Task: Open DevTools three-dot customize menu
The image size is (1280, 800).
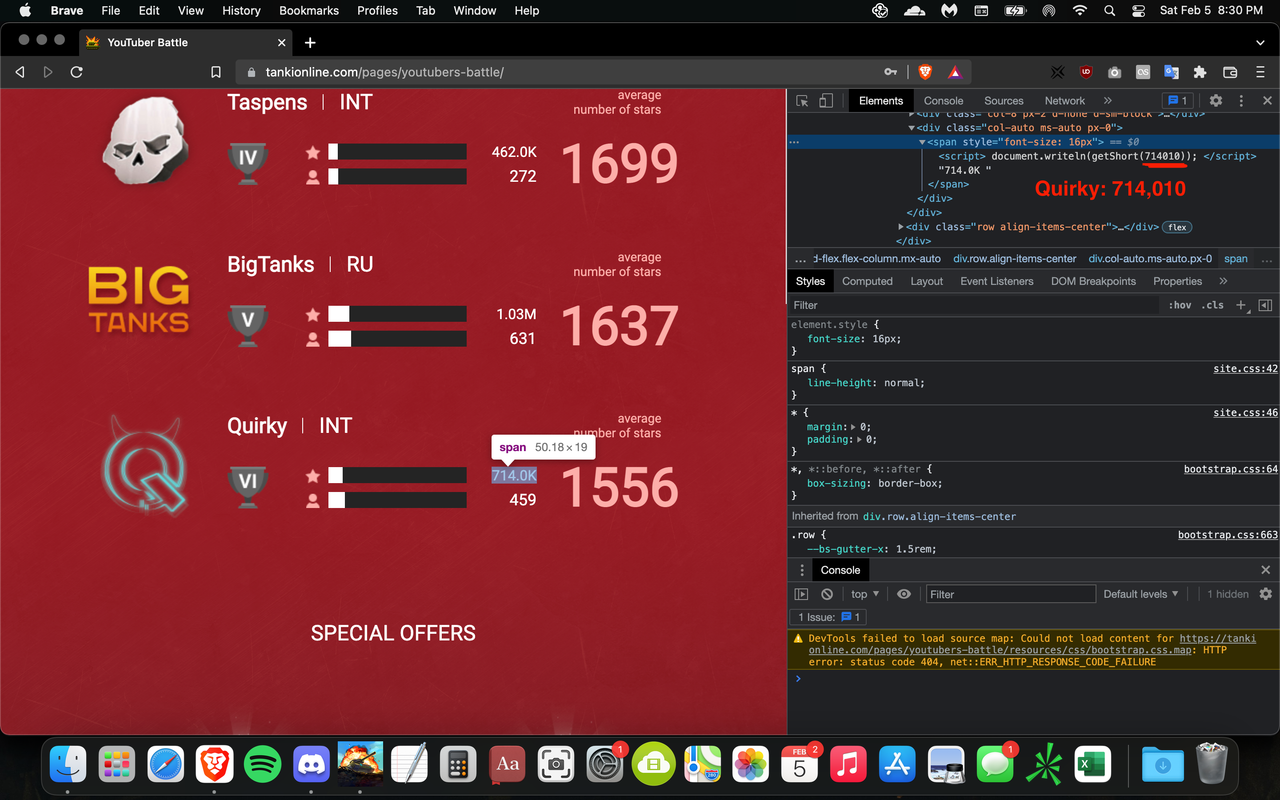Action: click(1241, 101)
